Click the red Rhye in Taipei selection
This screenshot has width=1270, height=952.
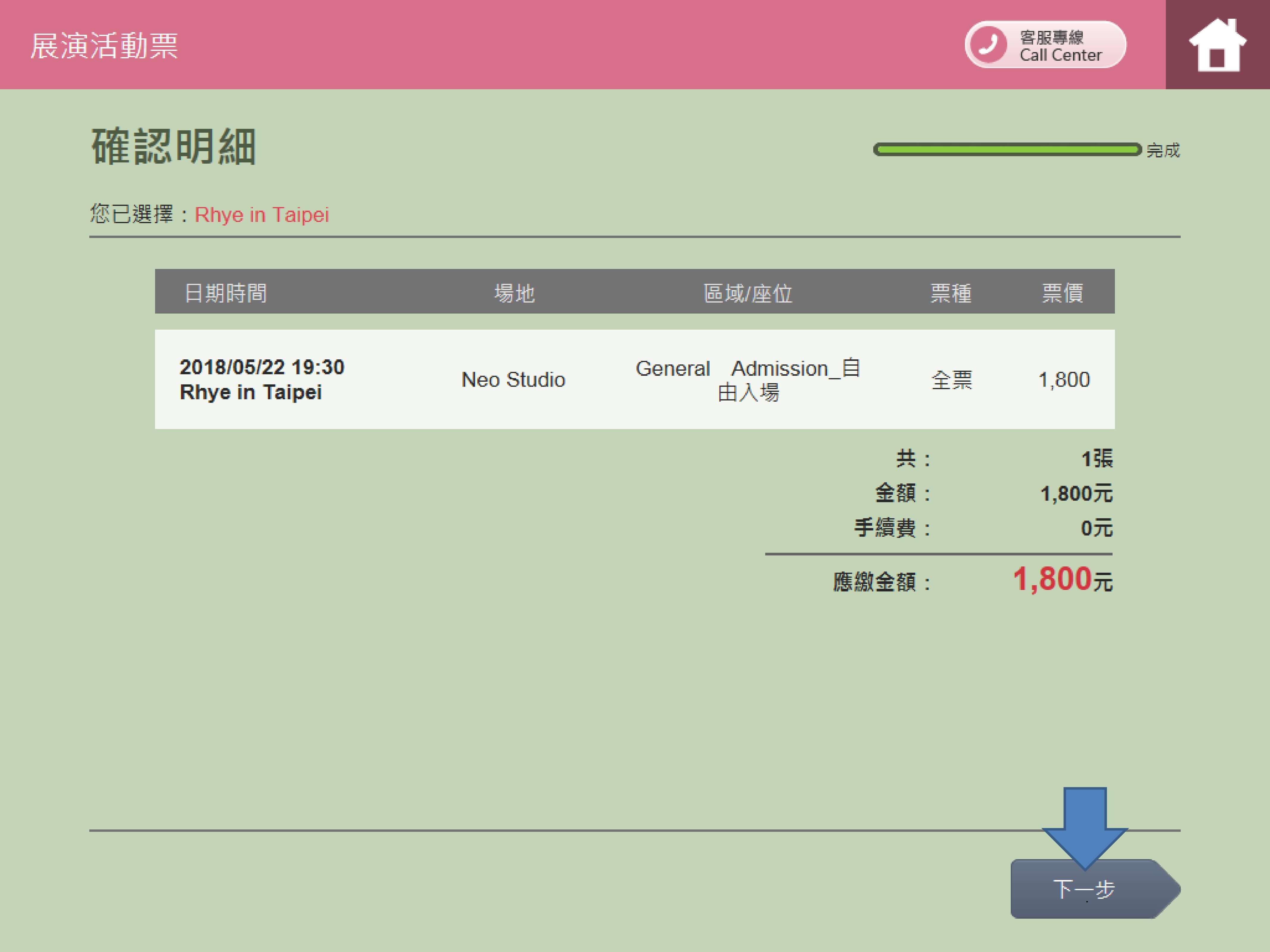coord(262,214)
